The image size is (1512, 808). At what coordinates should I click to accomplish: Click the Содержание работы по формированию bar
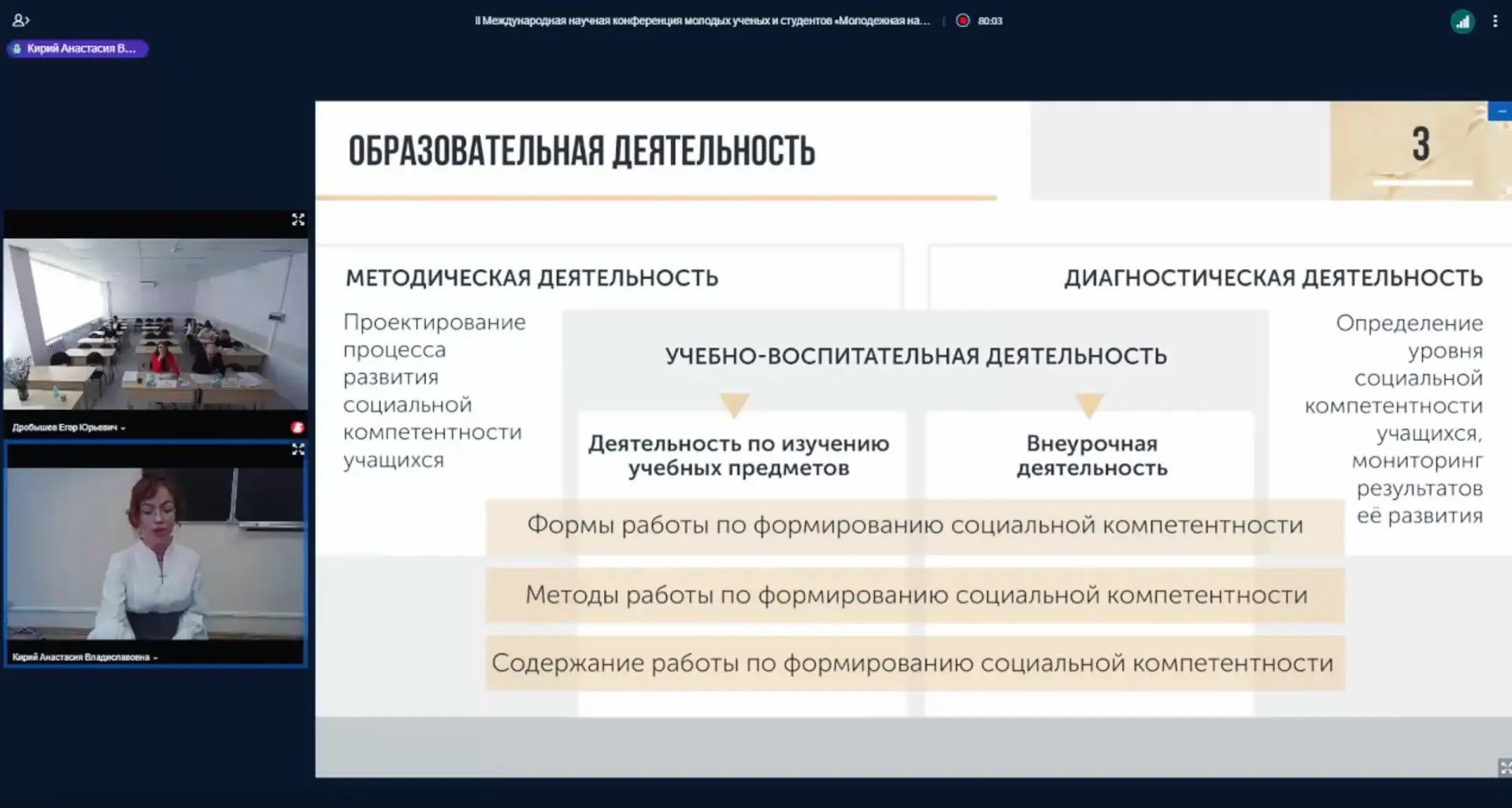click(915, 663)
